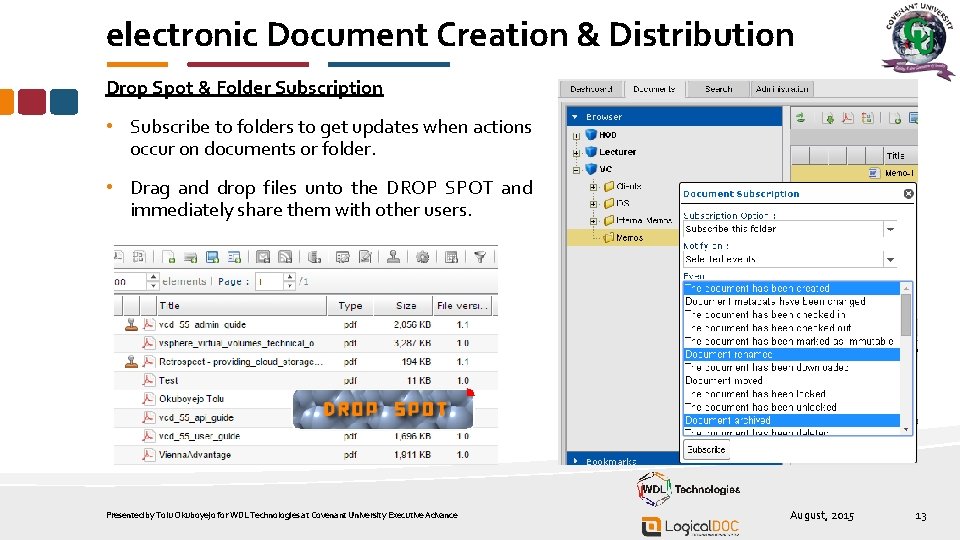Expand the HOD workspace node
Viewport: 960px width, 540px height.
576,135
